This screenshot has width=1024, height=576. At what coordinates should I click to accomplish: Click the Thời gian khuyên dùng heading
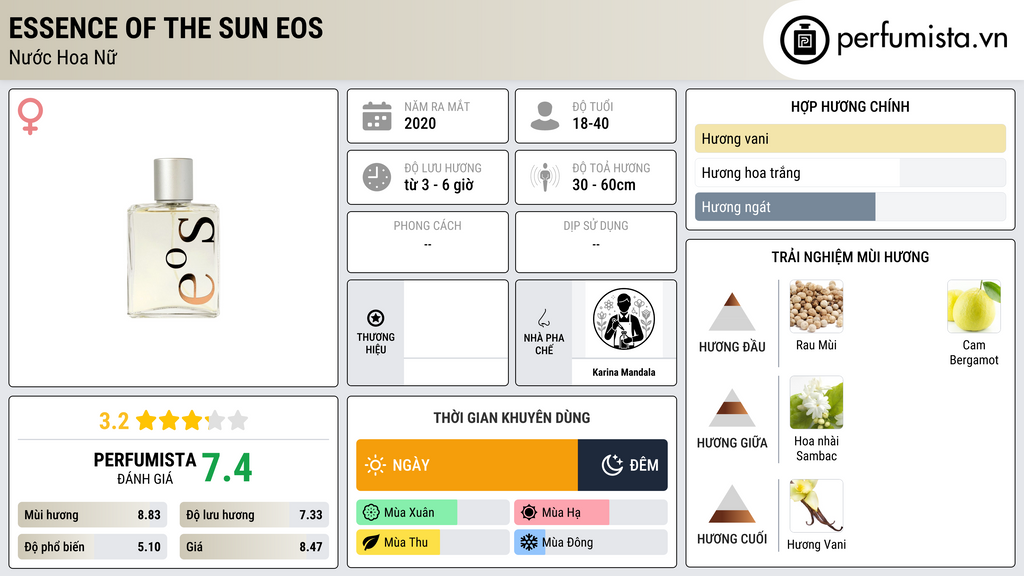(511, 418)
